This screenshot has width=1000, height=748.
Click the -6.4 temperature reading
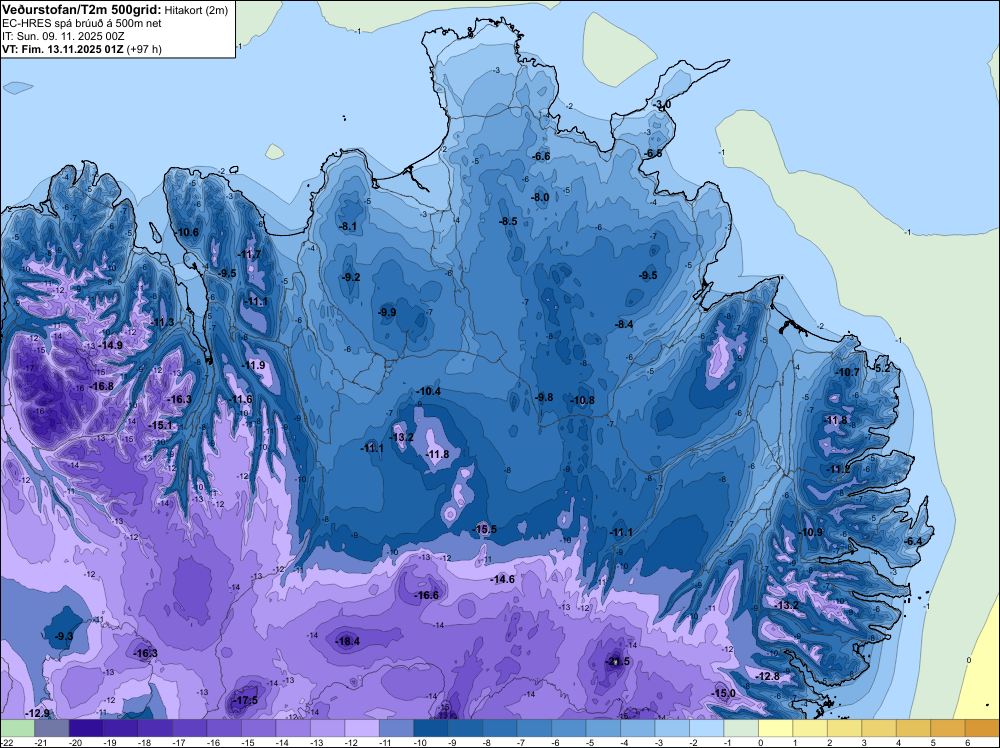click(x=913, y=541)
